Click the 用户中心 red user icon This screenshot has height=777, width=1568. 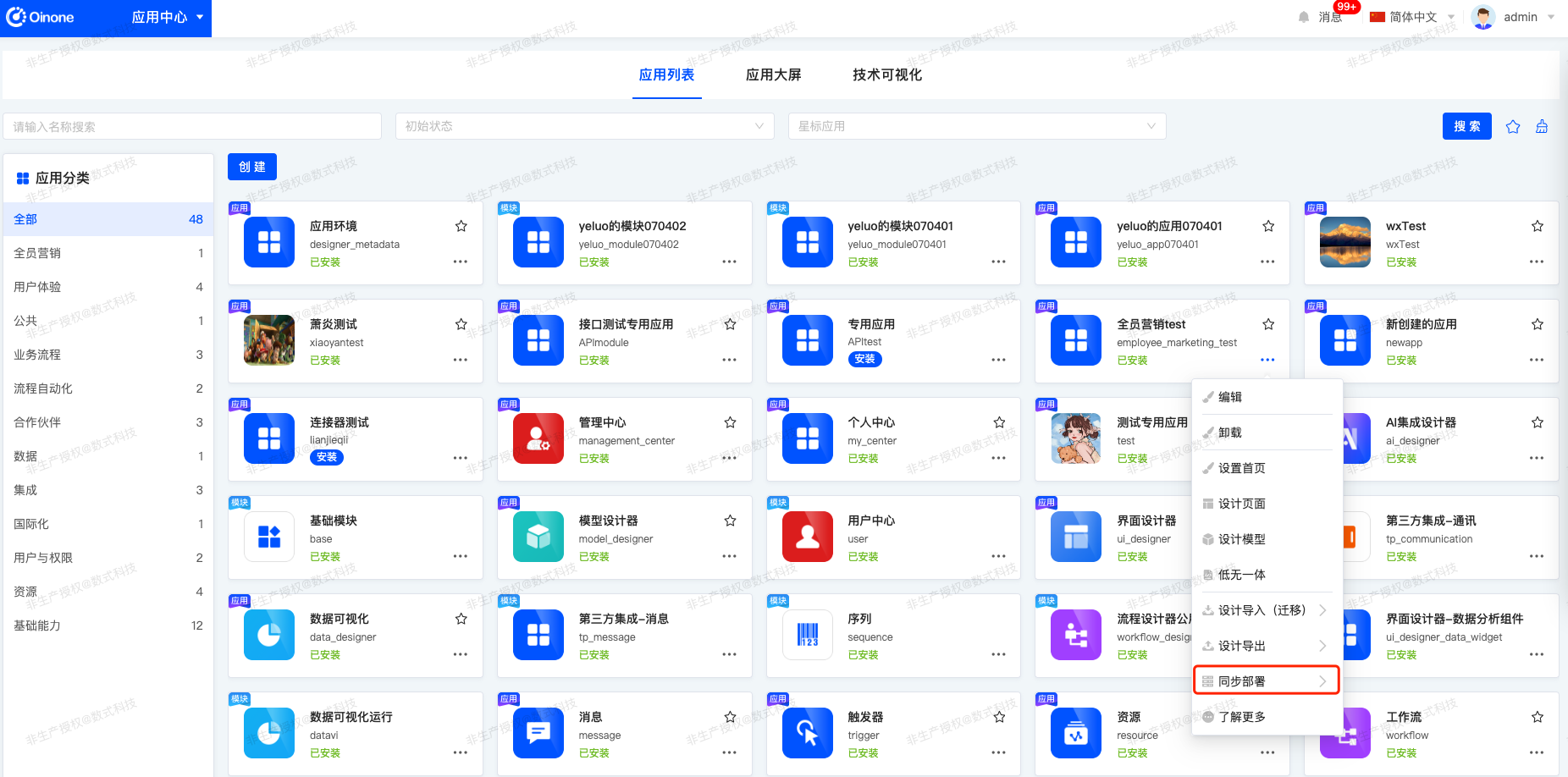[x=808, y=537]
